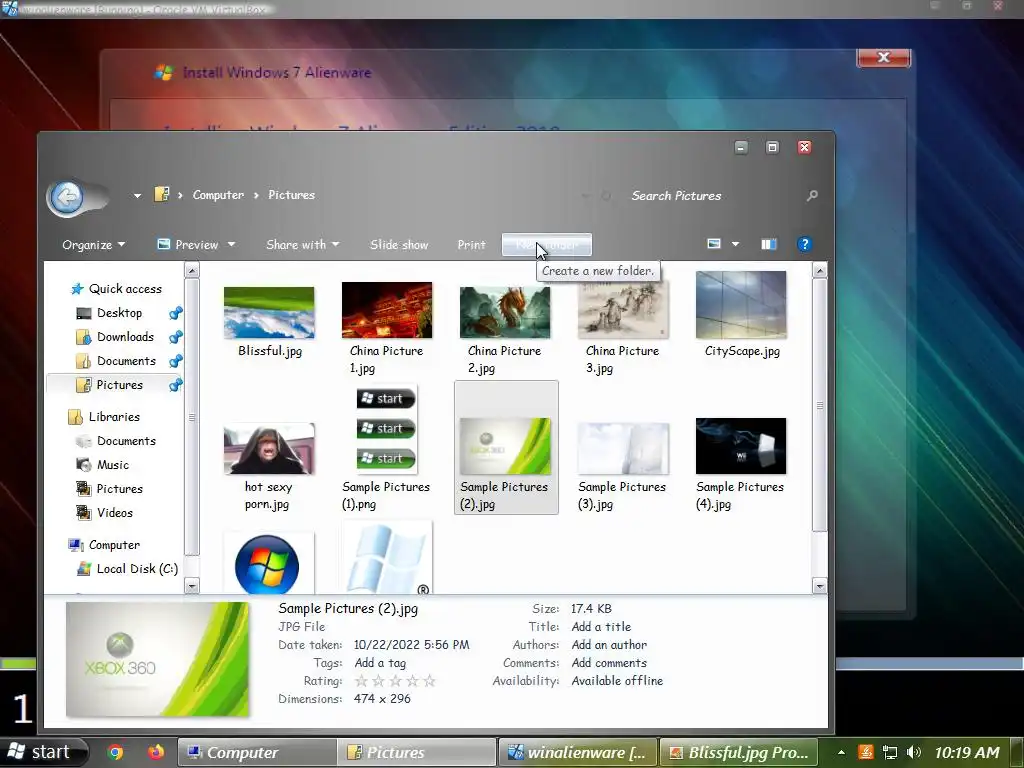The image size is (1024, 768).
Task: Click the back navigation arrow in Explorer
Action: click(67, 197)
